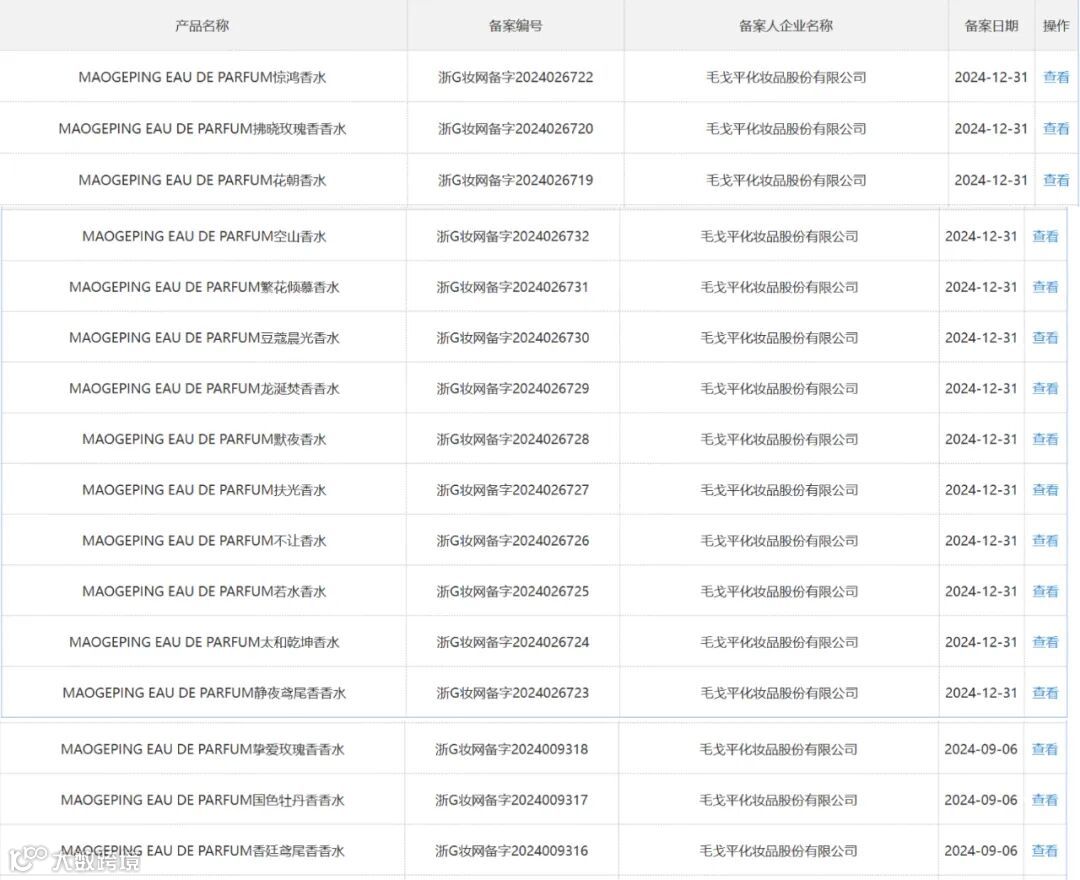The image size is (1080, 880).
Task: Open 查看 link for 拂晓玫瑰香香水 row
Action: pyautogui.click(x=1056, y=128)
